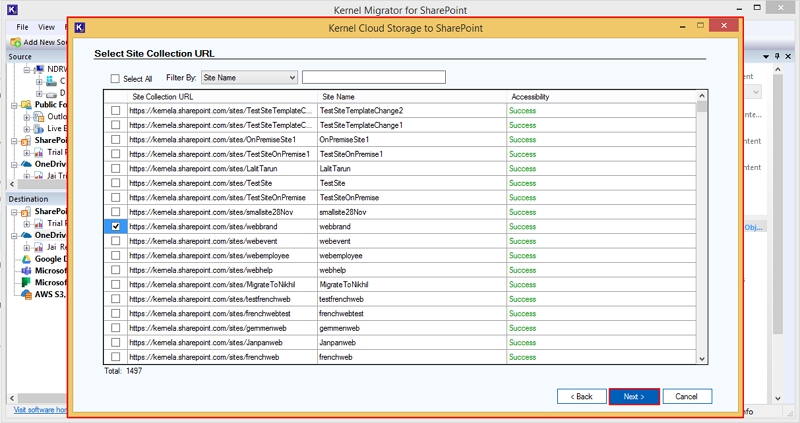Screen dimensions: 800x423
Task: Select the C drive icon in Source tree
Action: click(x=51, y=81)
